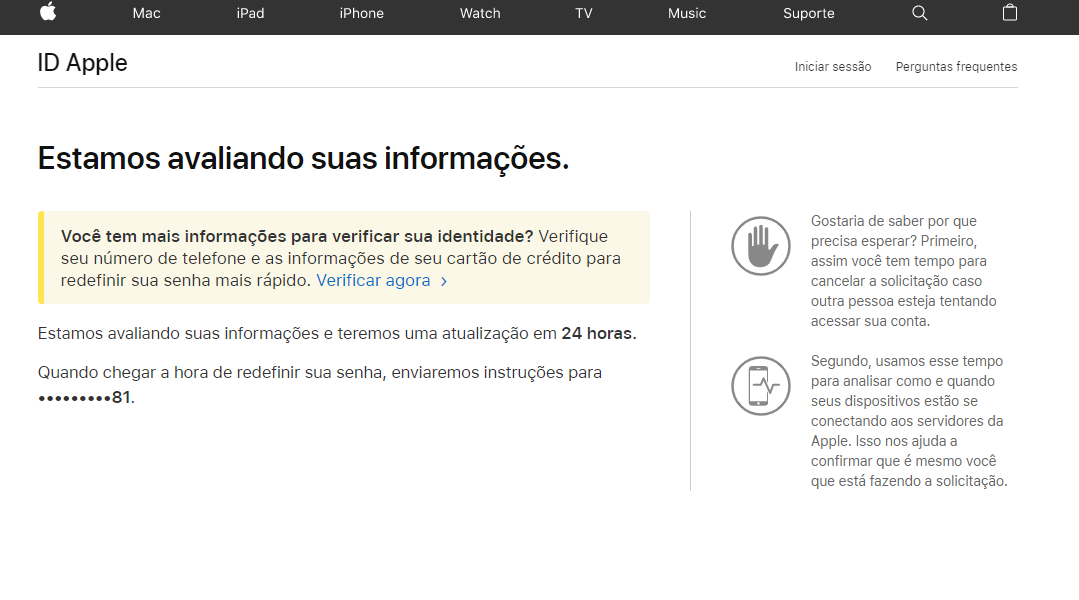Image resolution: width=1079 pixels, height=600 pixels.
Task: Go to the iPad section
Action: click(250, 13)
